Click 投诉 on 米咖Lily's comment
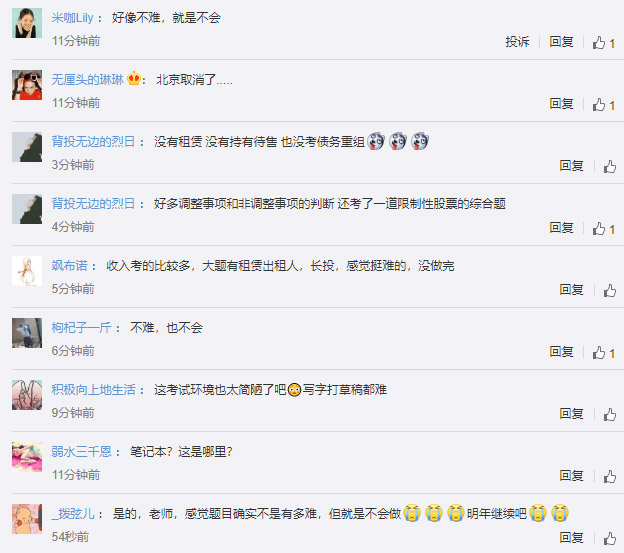Image resolution: width=624 pixels, height=553 pixels. pyautogui.click(x=517, y=41)
